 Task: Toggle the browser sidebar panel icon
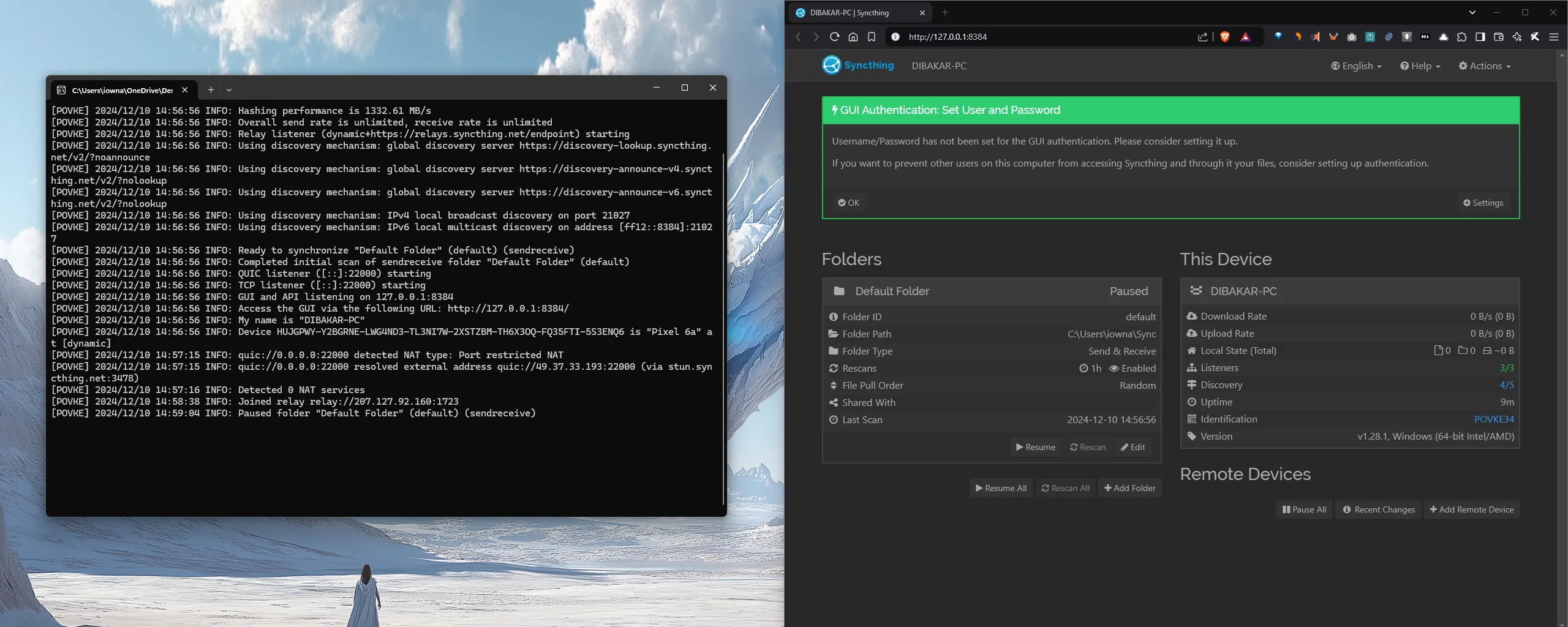coord(1480,37)
